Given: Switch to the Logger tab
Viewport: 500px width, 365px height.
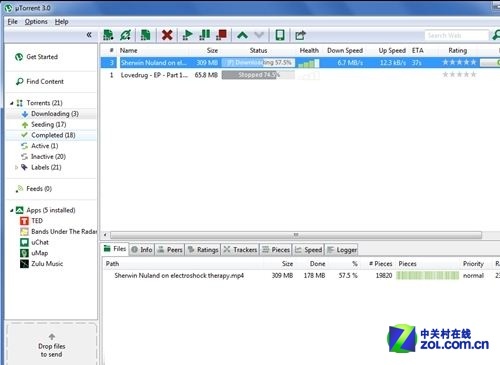Looking at the screenshot, I should click(342, 249).
